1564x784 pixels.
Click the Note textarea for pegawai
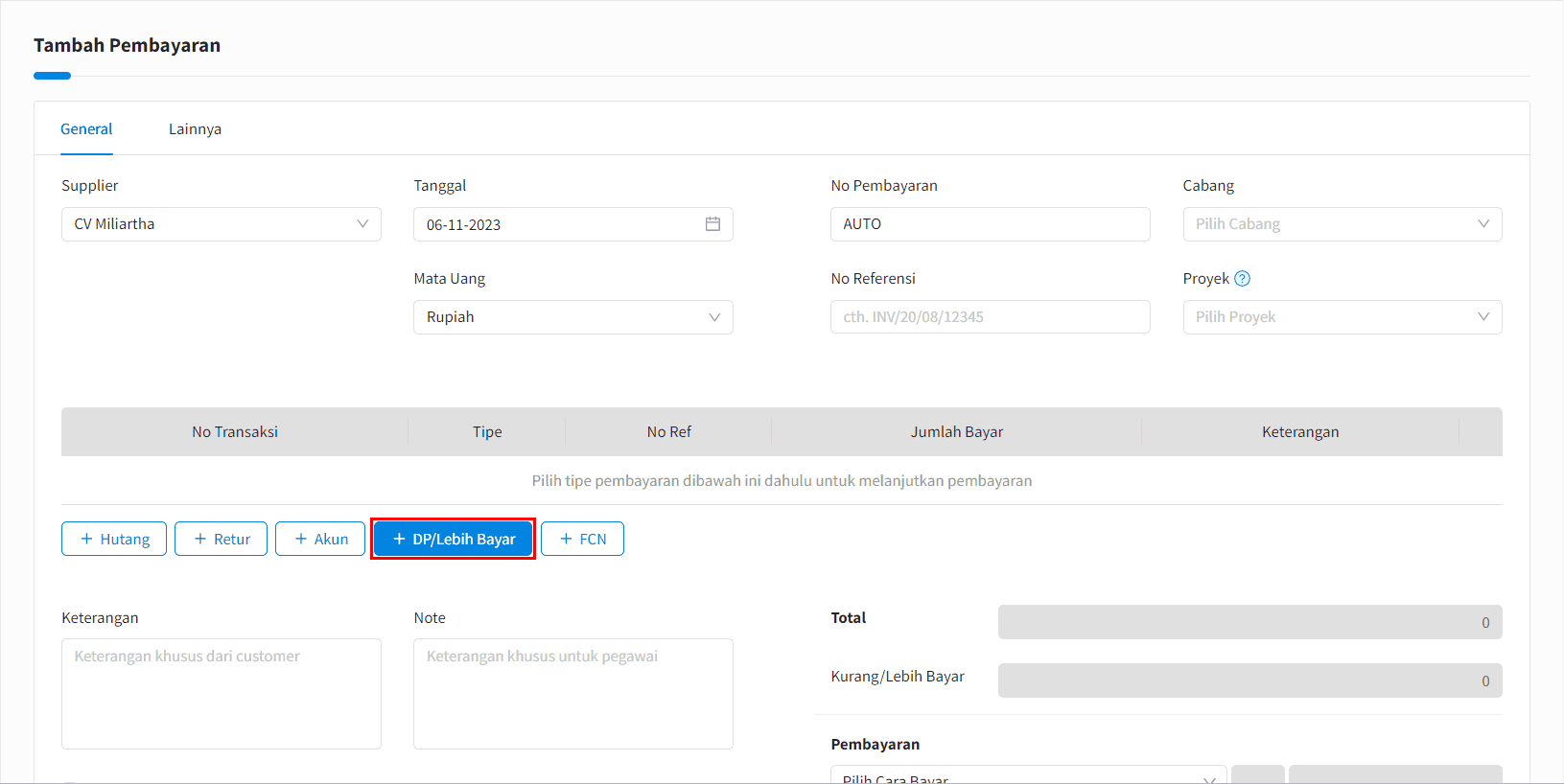pos(572,694)
